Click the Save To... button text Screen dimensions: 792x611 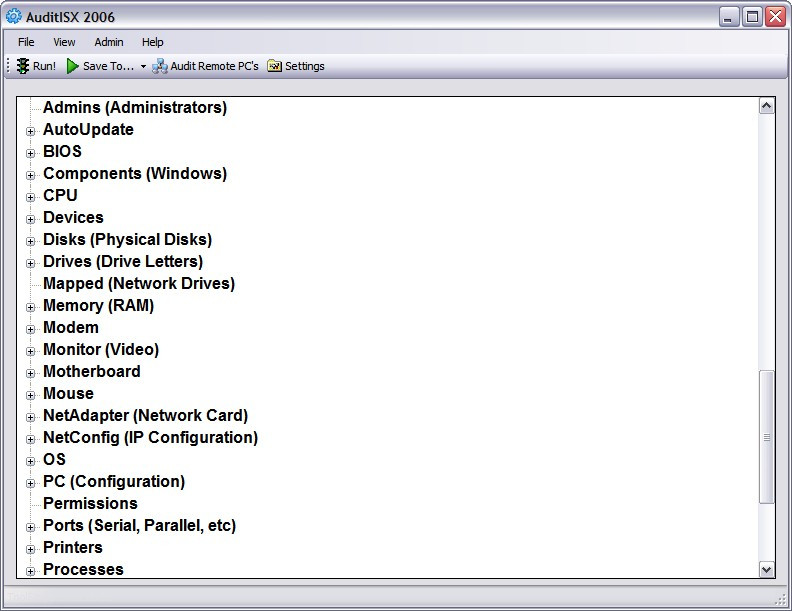pyautogui.click(x=109, y=66)
